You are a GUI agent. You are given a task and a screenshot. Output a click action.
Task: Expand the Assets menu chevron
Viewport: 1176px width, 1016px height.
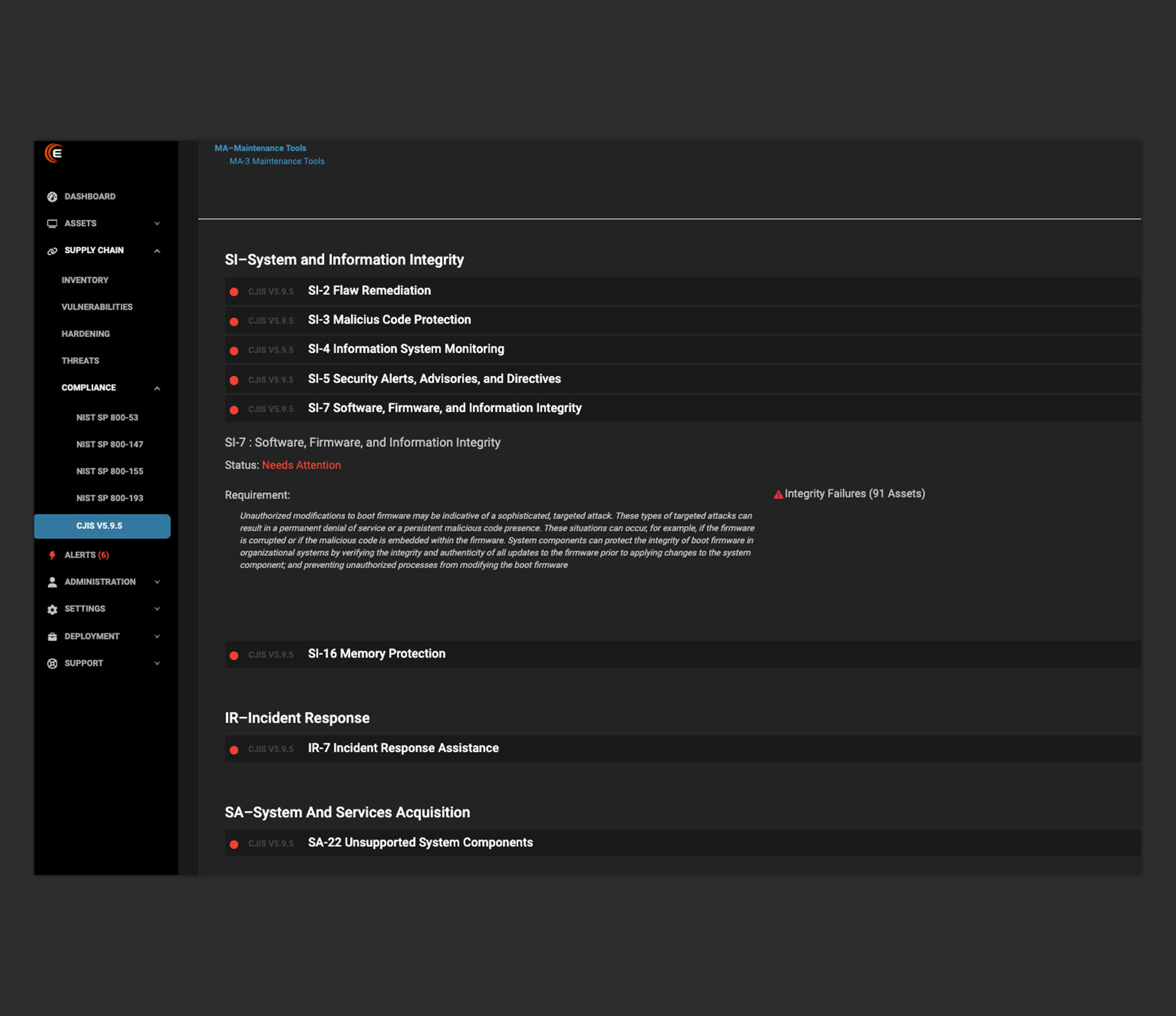157,224
